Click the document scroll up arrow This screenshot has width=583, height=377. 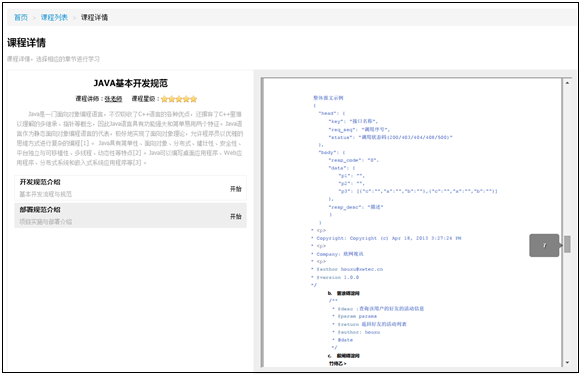click(x=567, y=83)
